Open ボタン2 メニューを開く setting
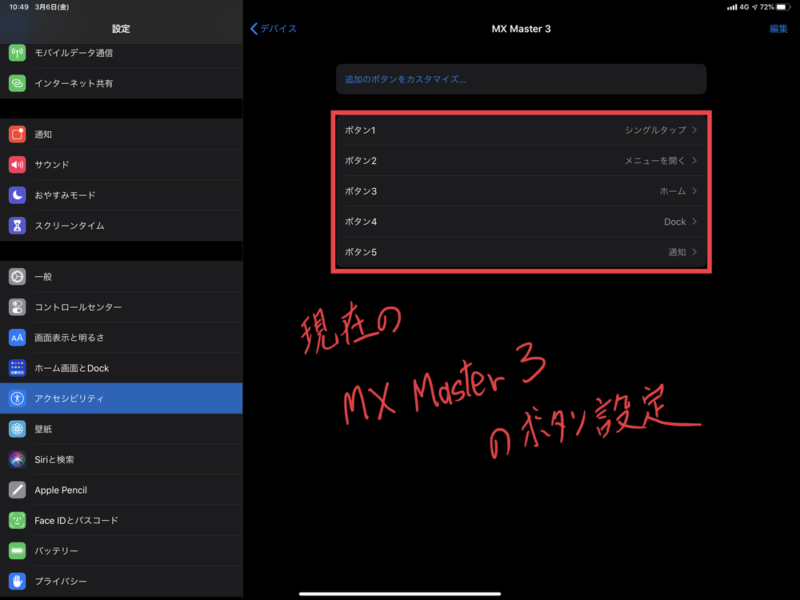800x600 pixels. click(521, 161)
